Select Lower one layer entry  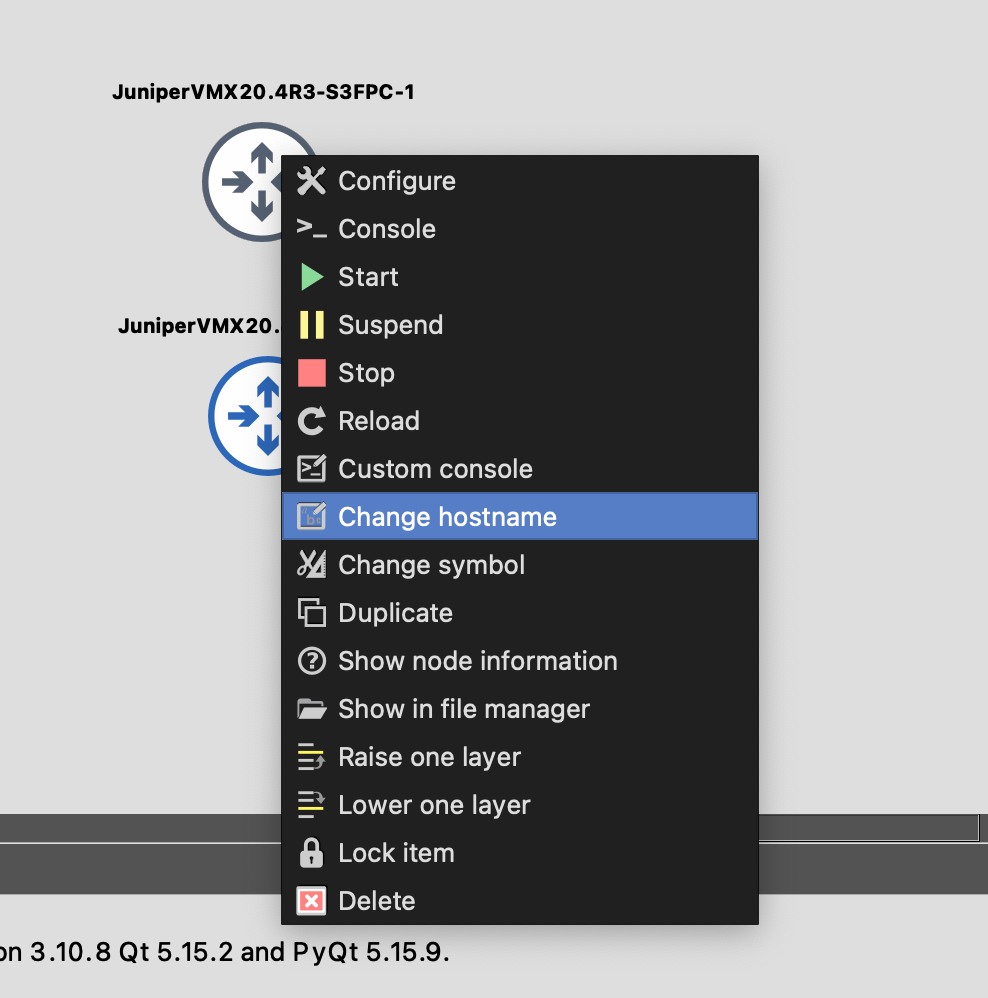520,805
